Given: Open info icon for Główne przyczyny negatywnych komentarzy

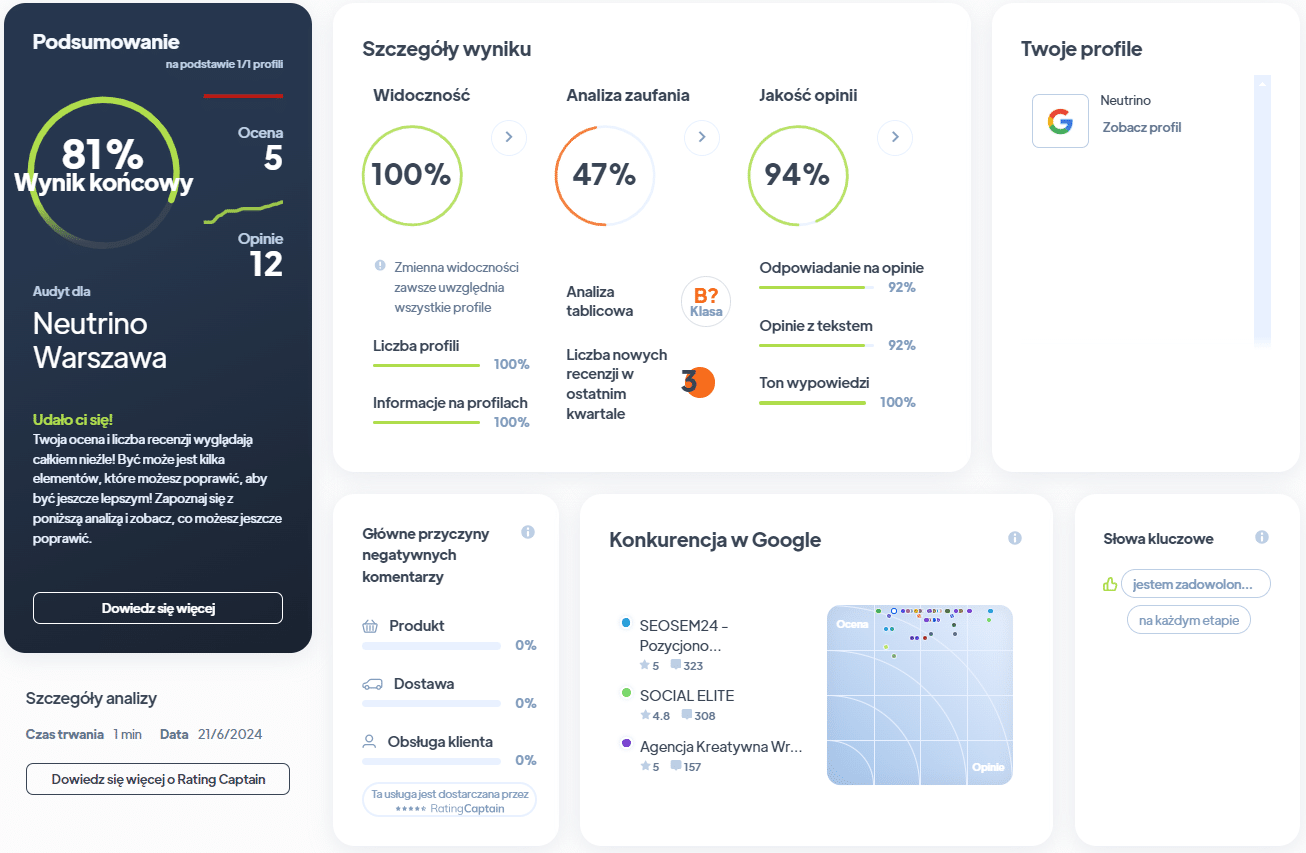Looking at the screenshot, I should pyautogui.click(x=528, y=533).
